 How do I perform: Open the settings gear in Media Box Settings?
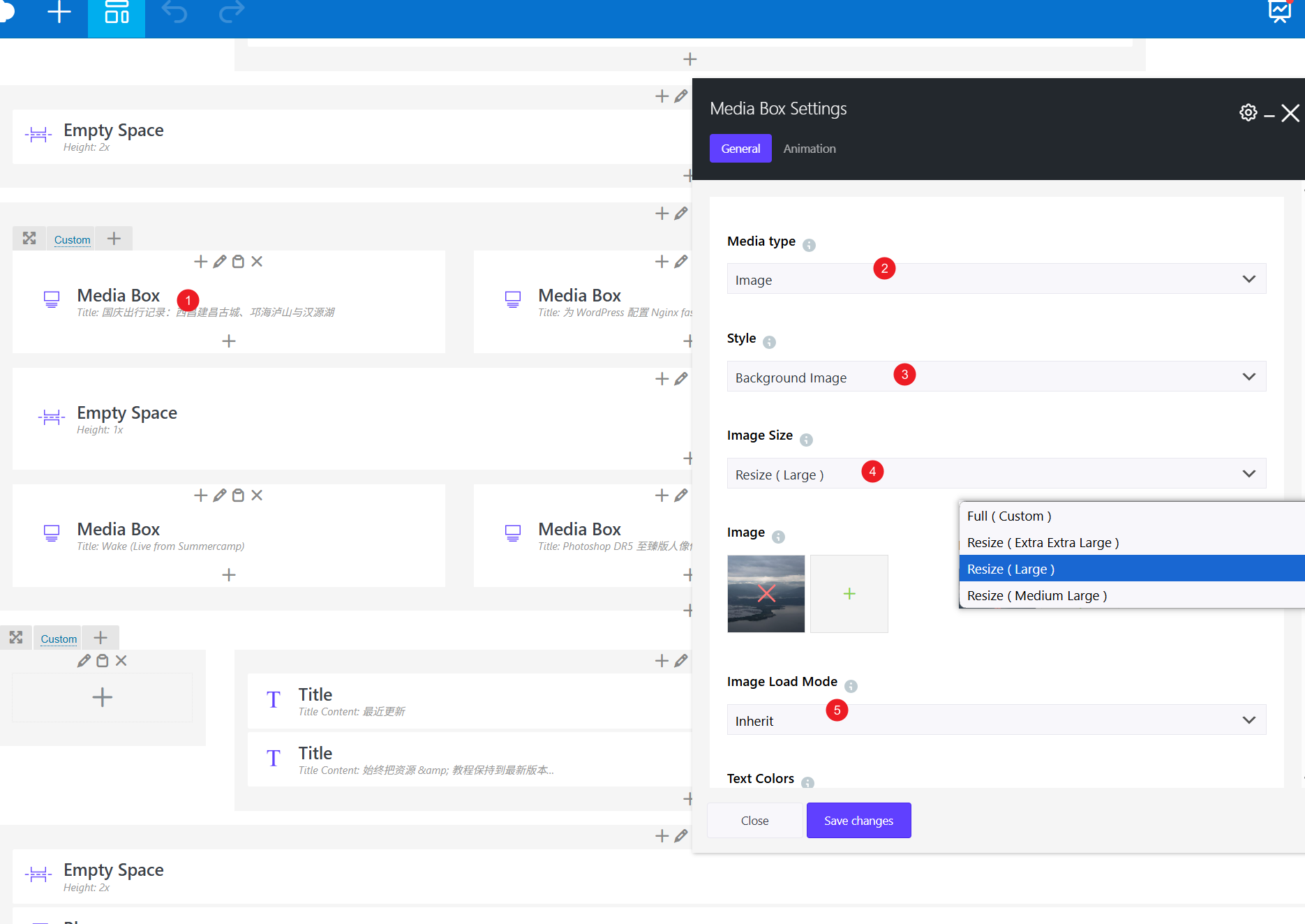pyautogui.click(x=1248, y=112)
